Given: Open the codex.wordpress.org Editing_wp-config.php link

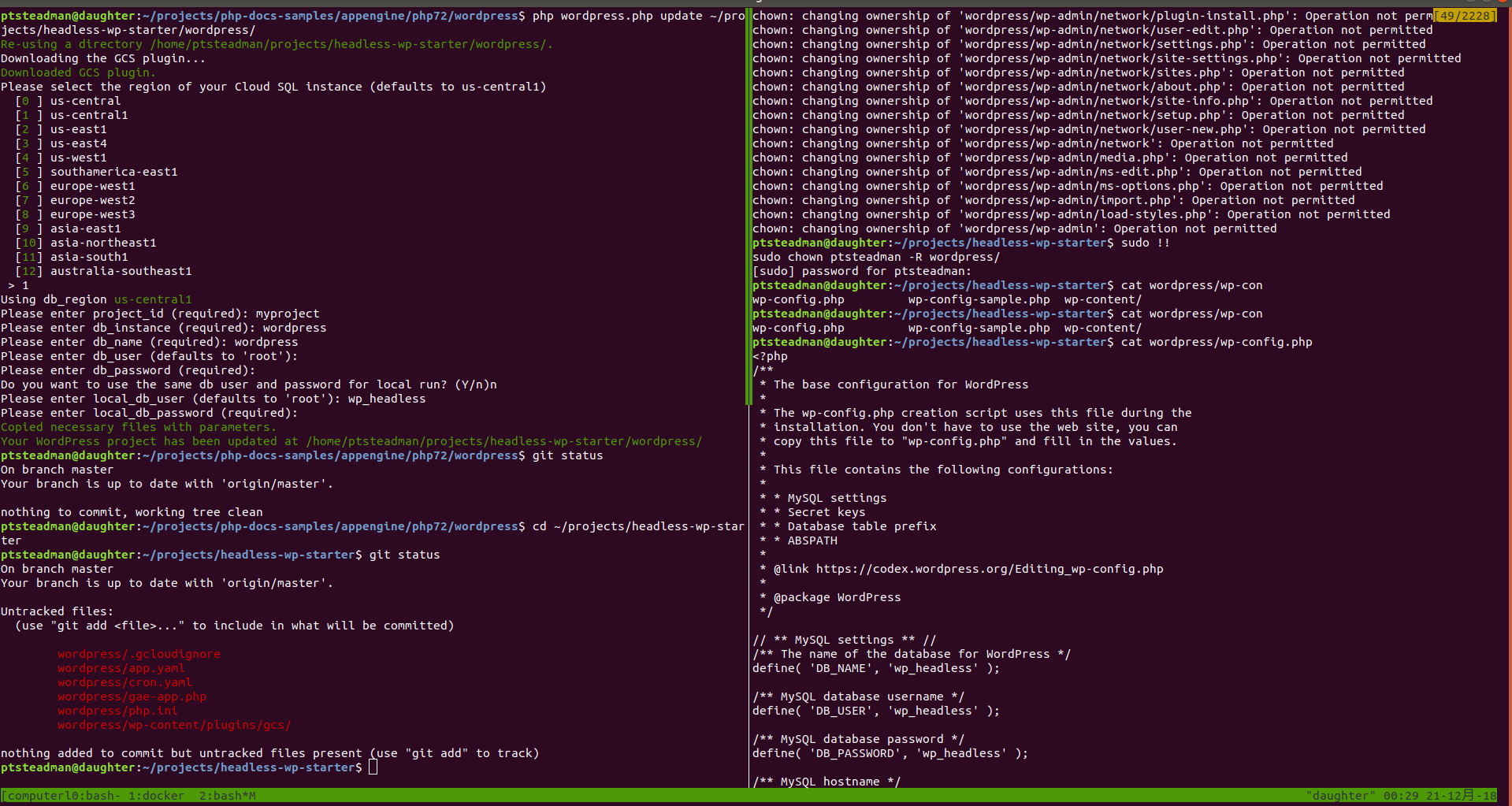Looking at the screenshot, I should pos(990,569).
